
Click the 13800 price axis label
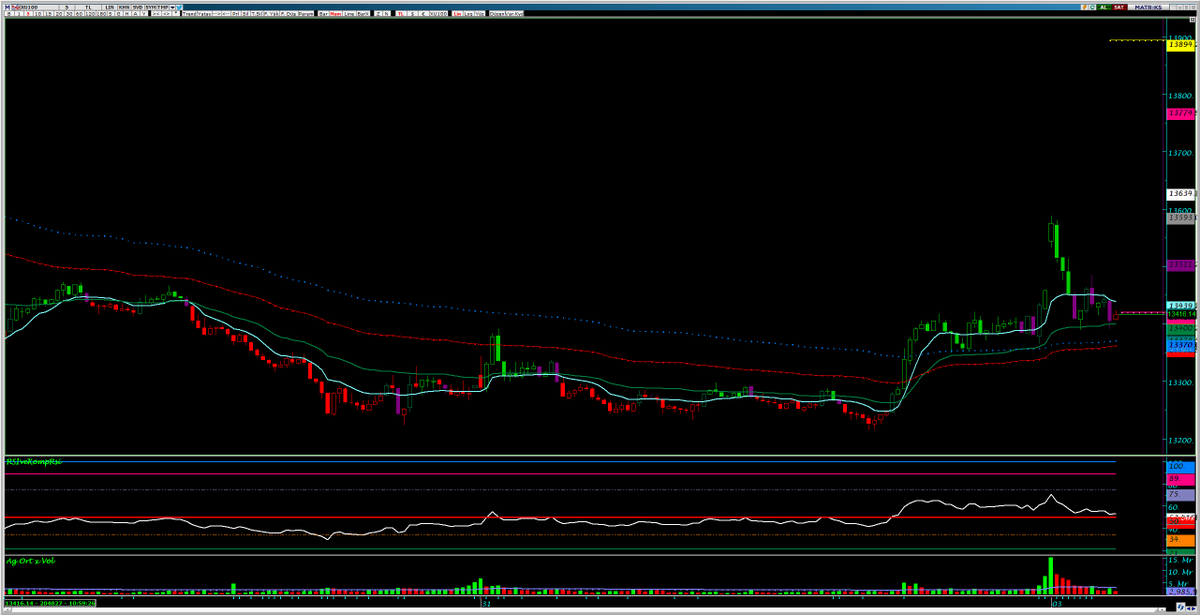pyautogui.click(x=1181, y=94)
